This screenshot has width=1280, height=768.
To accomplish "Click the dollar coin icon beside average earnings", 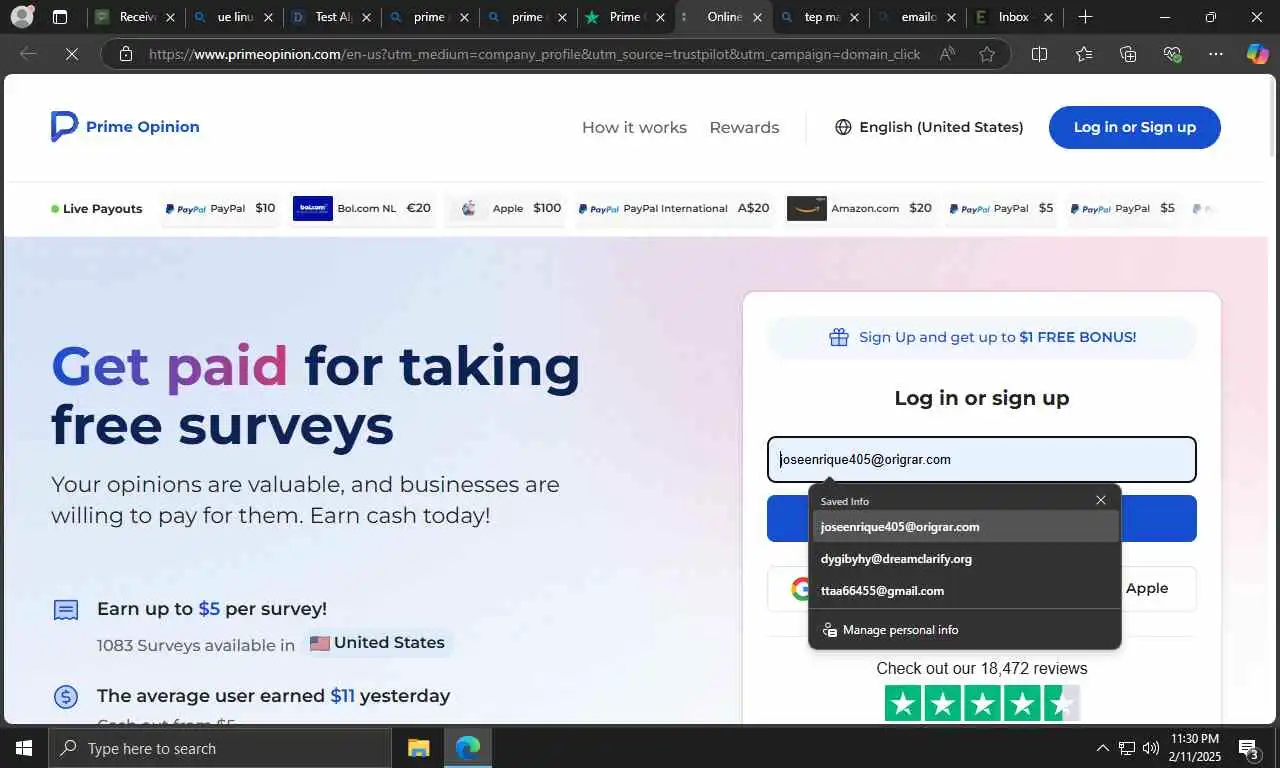I will click(x=66, y=696).
